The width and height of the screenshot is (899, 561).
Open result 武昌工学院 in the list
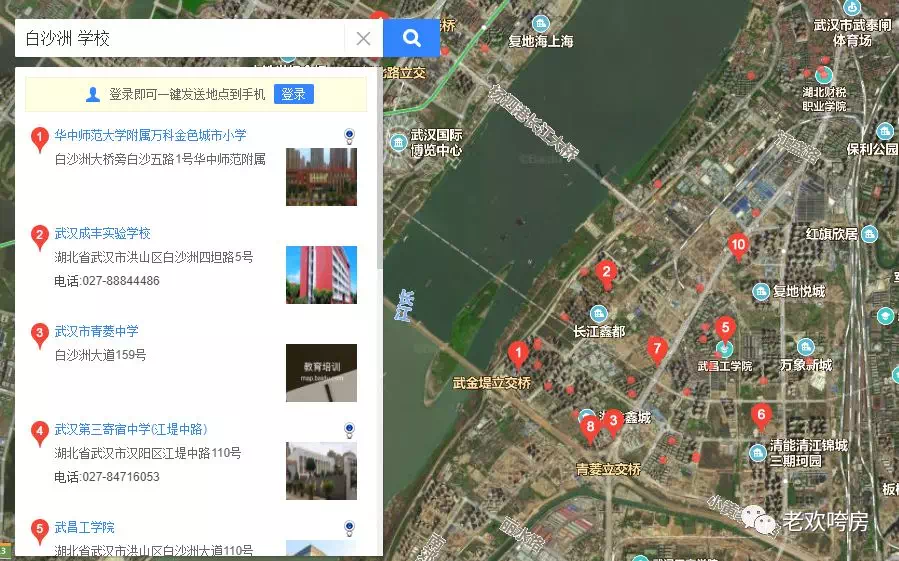pos(84,527)
